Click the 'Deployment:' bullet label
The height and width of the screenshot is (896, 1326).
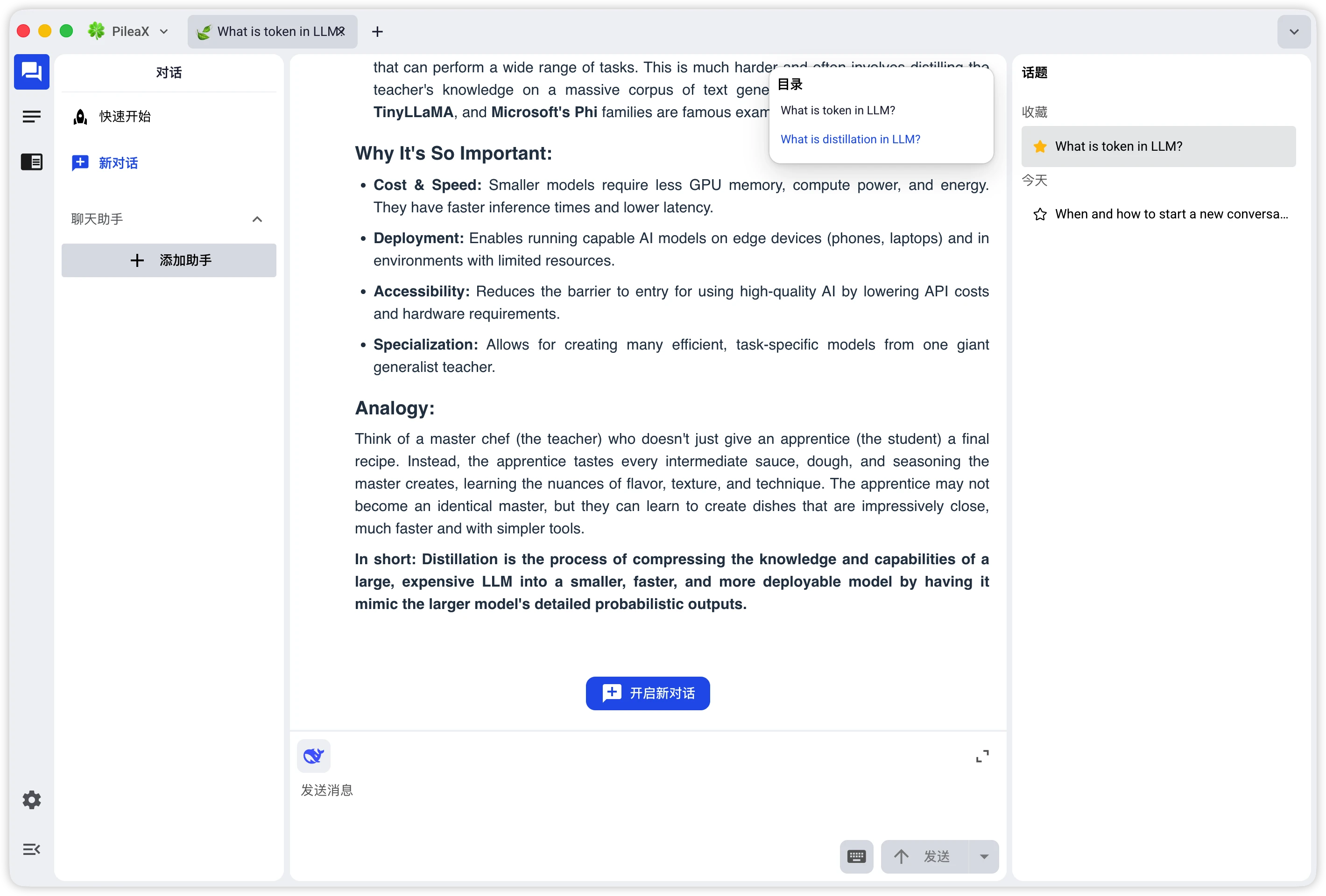[418, 238]
